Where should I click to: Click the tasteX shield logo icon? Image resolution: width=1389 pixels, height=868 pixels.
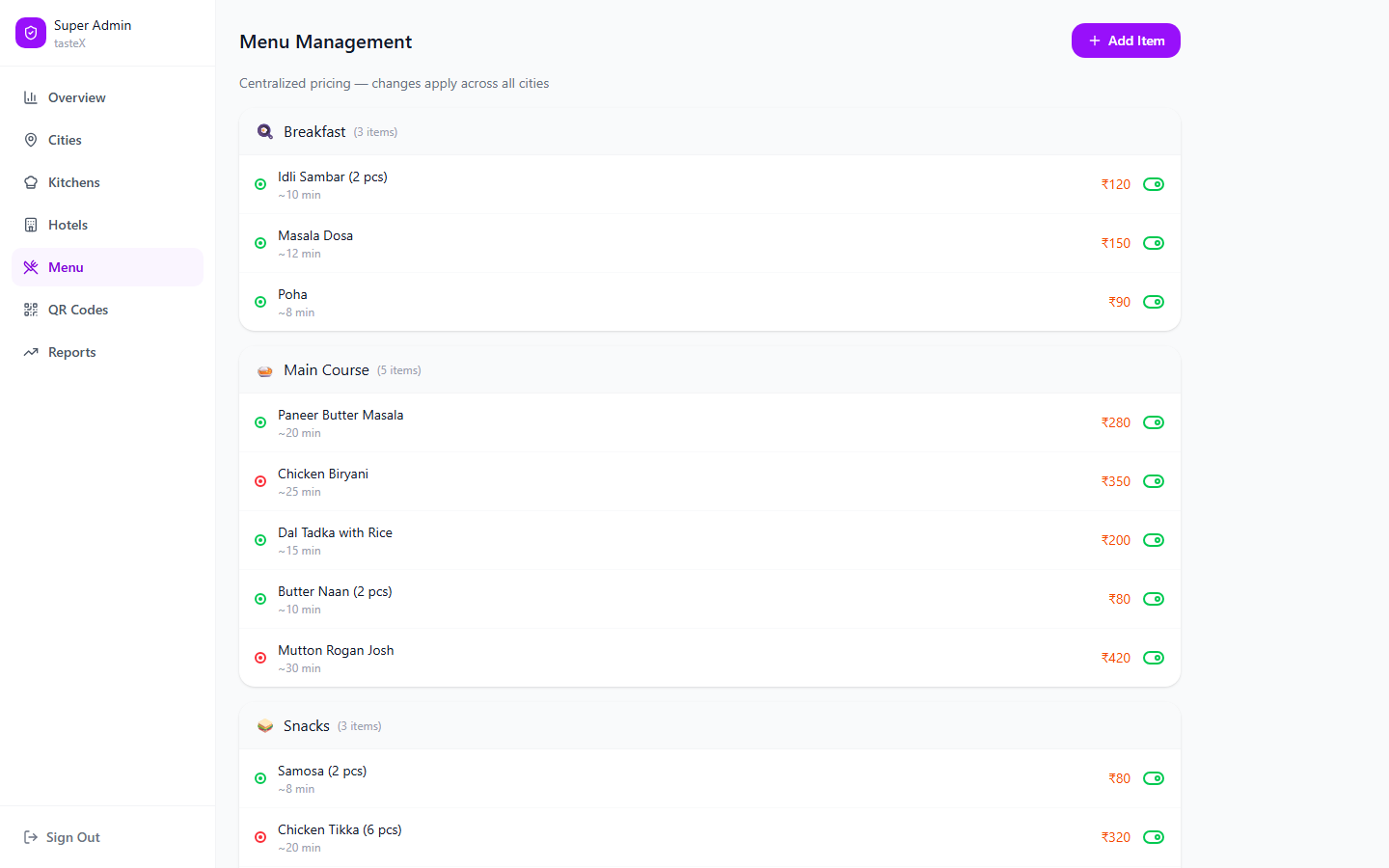[31, 33]
